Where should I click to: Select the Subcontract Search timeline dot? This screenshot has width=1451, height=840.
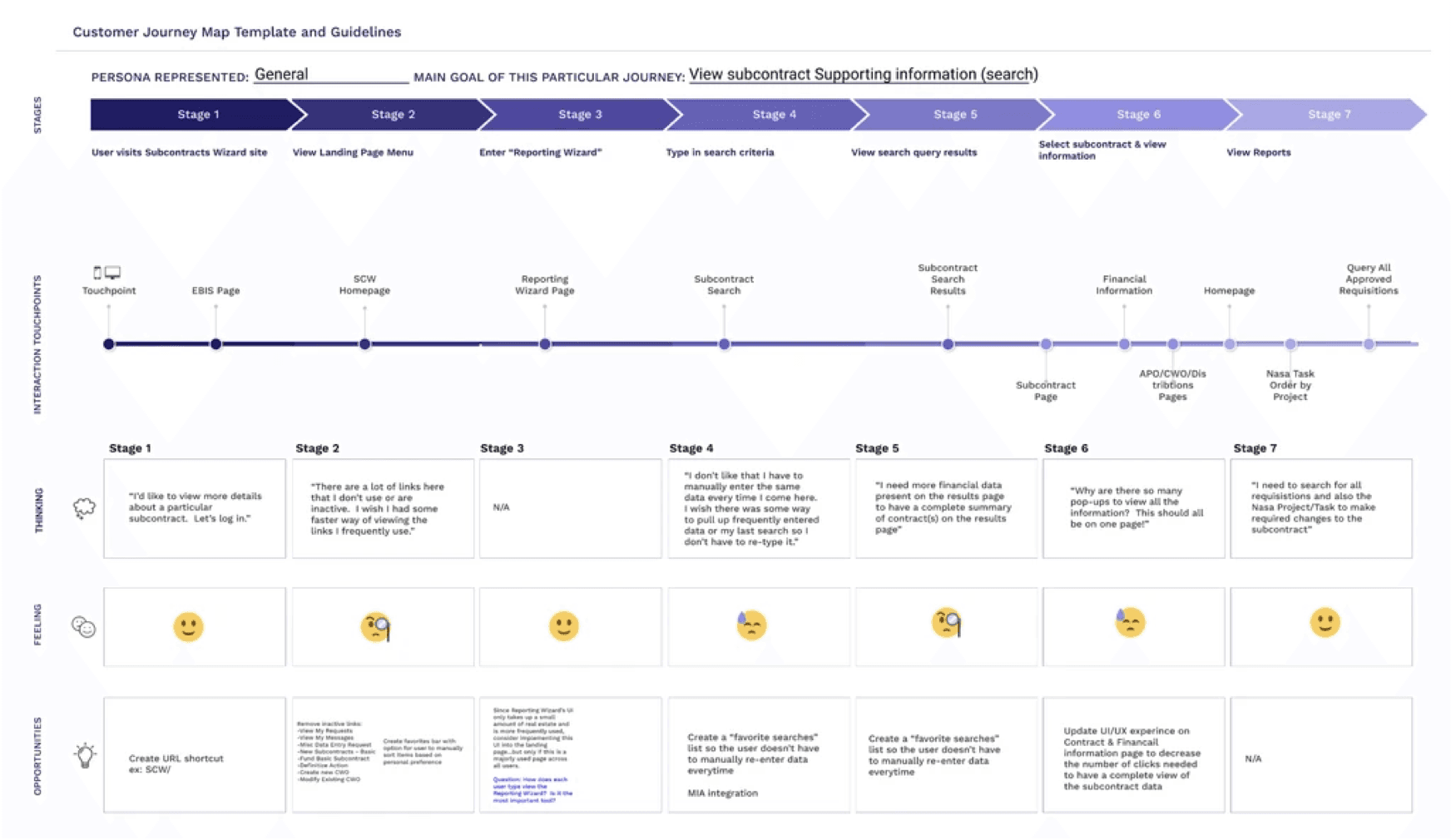[x=724, y=342]
